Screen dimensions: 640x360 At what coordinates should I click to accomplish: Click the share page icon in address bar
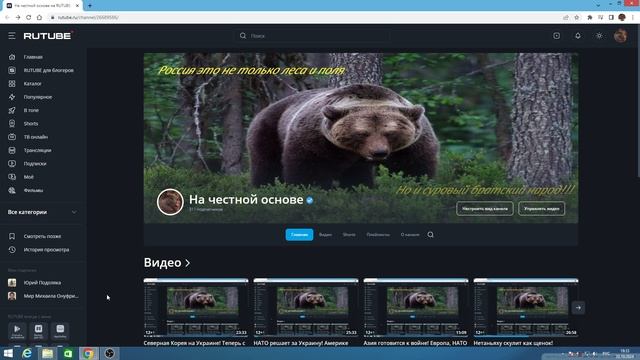coord(566,18)
